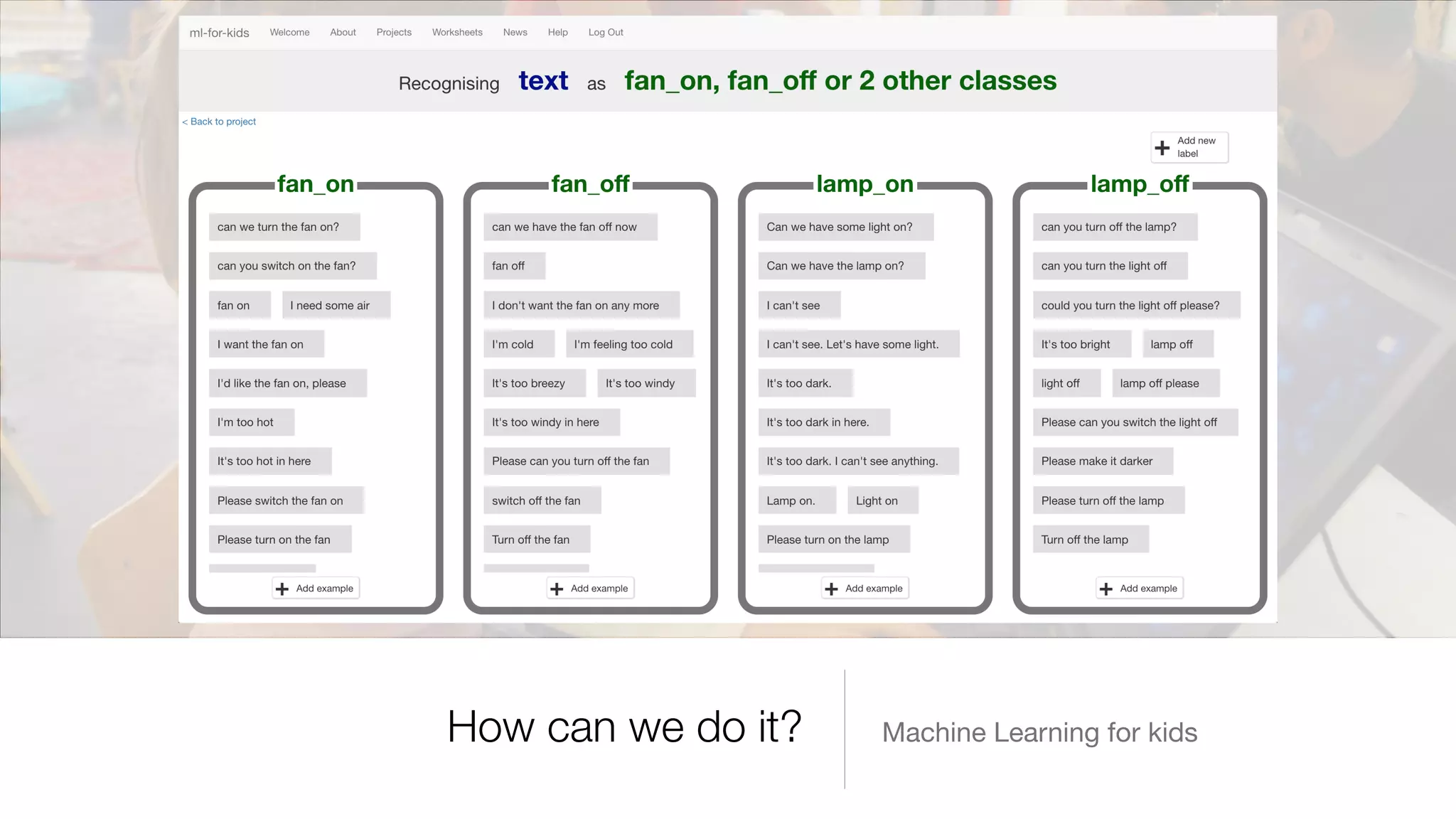Select 'could you turn the light off please?'
The width and height of the screenshot is (1456, 819).
pos(1137,305)
